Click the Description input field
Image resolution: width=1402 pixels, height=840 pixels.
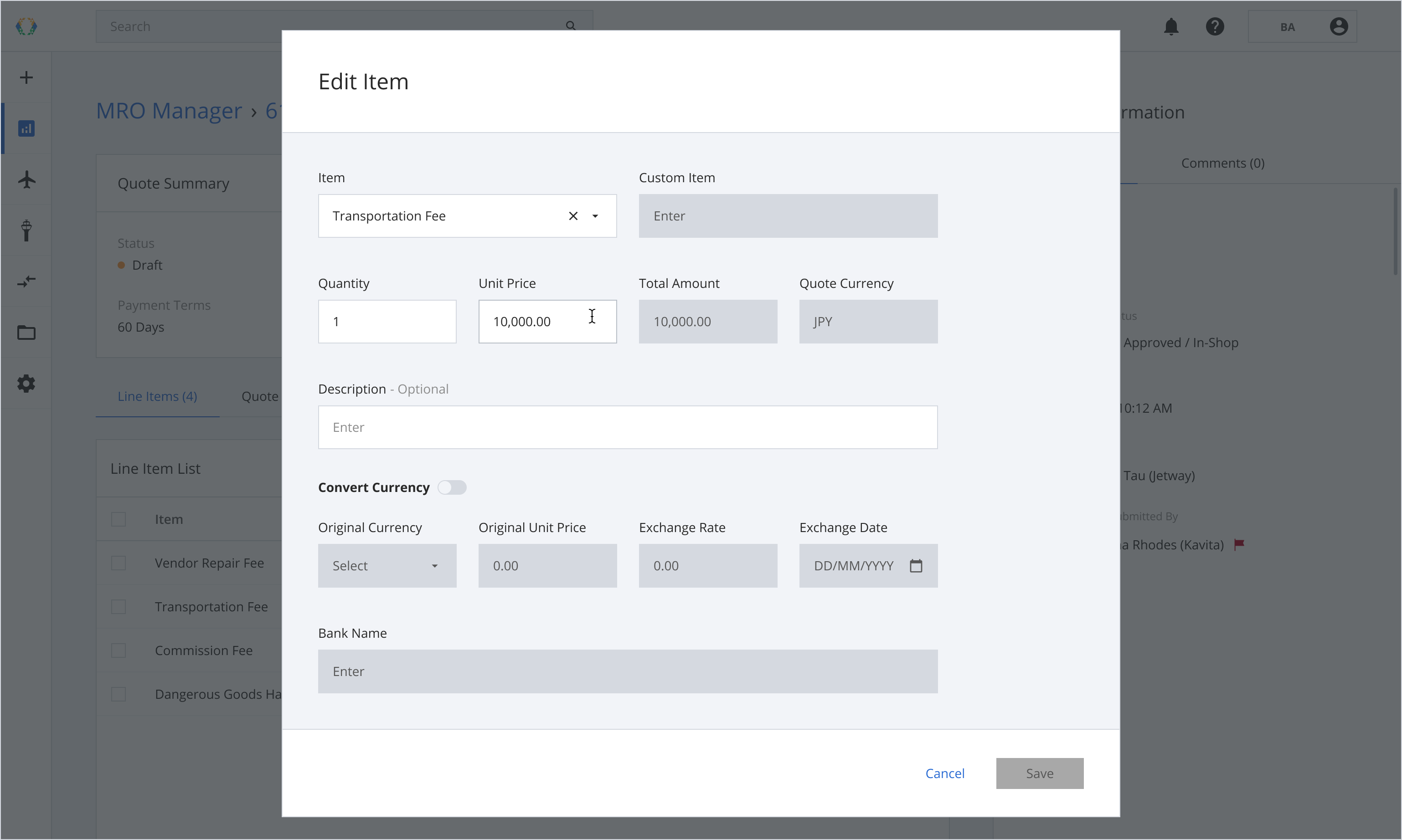tap(627, 427)
